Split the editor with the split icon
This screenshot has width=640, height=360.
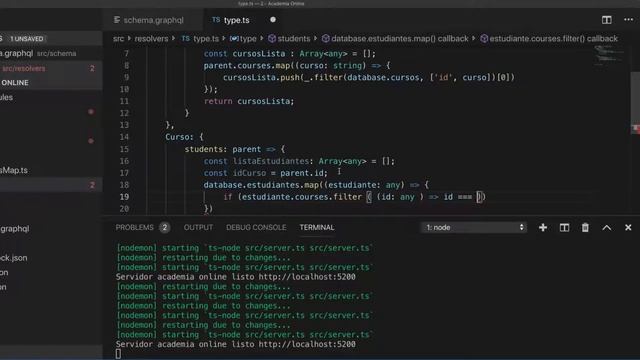click(607, 20)
